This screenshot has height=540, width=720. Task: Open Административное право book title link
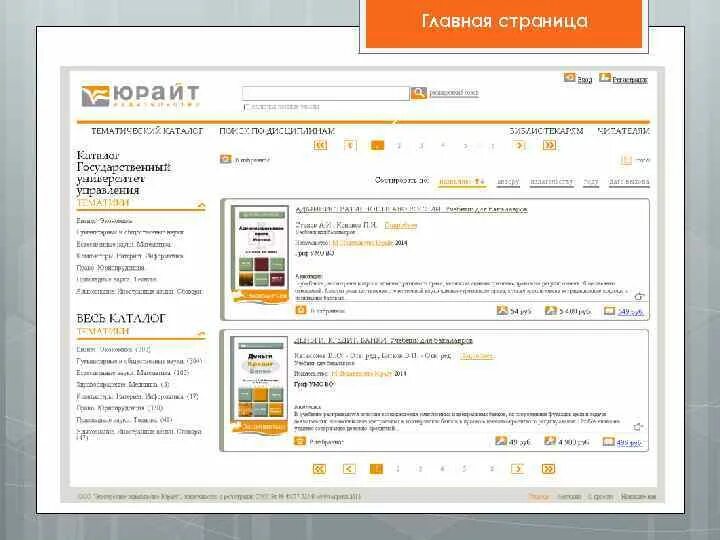(x=411, y=209)
